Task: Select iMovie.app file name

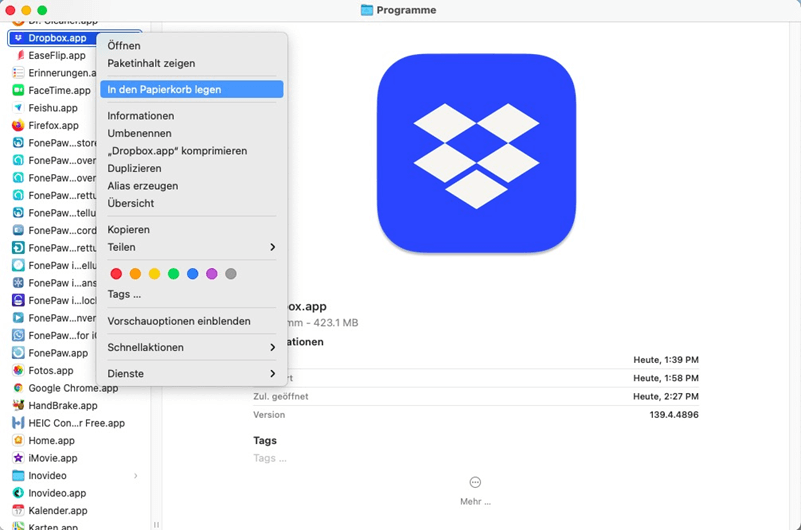Action: 53,458
